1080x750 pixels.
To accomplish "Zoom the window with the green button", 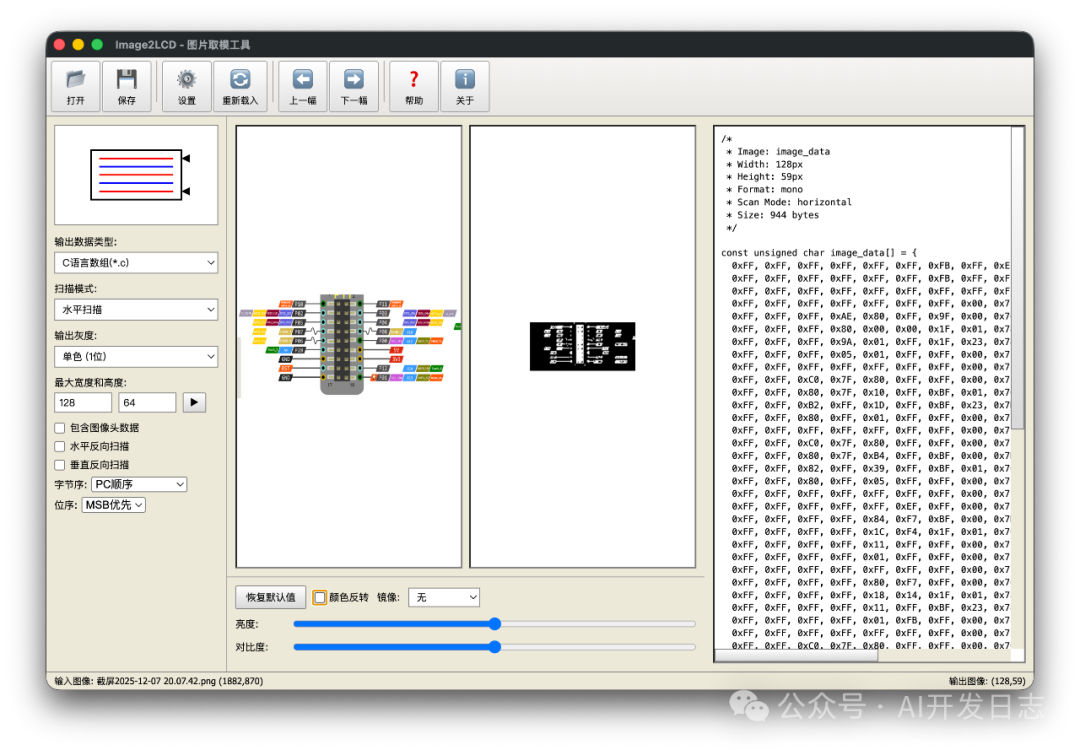I will (x=97, y=45).
